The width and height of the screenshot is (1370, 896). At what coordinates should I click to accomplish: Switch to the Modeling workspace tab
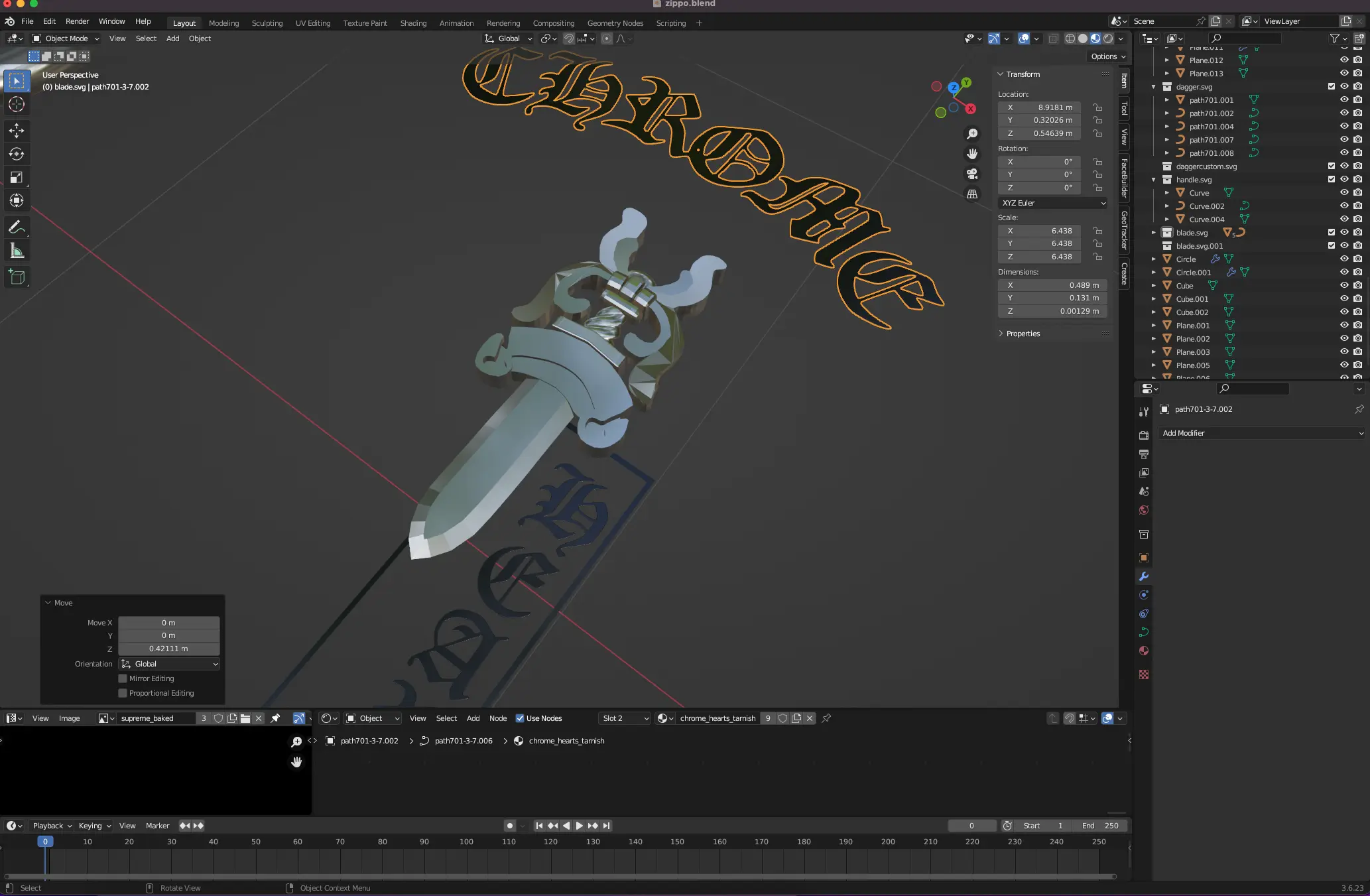[x=223, y=23]
